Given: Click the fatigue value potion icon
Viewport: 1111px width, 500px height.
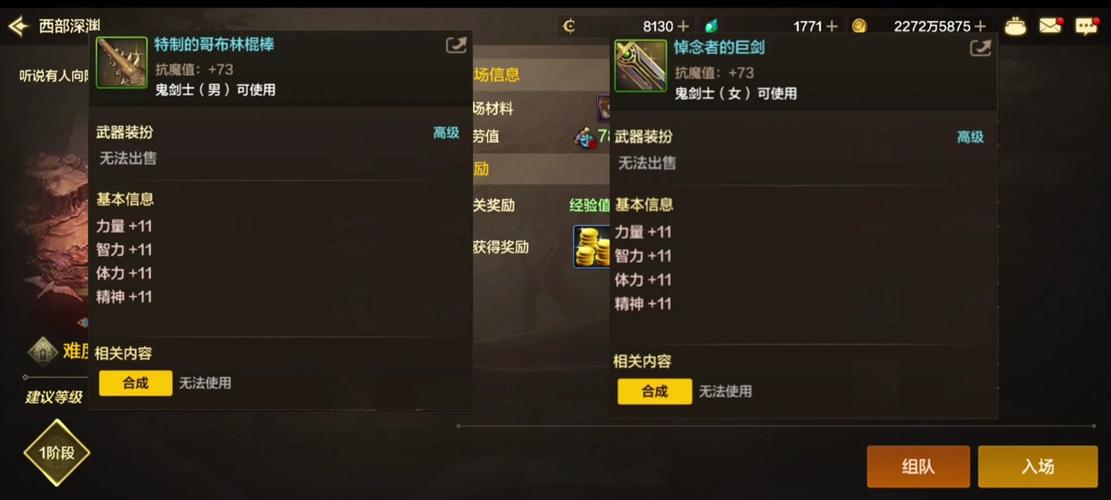Looking at the screenshot, I should [585, 136].
